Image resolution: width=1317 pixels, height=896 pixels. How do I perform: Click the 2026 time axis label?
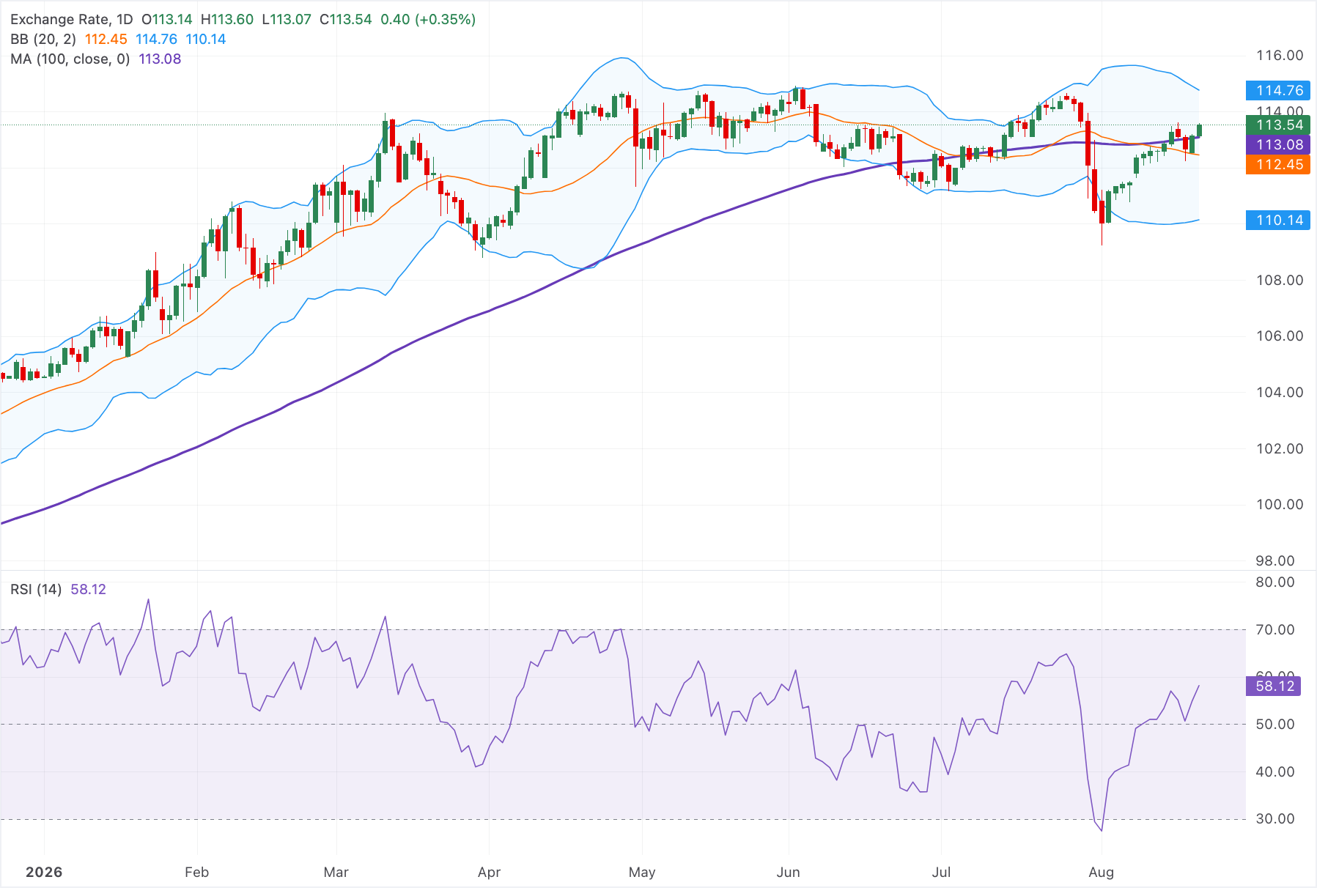44,873
